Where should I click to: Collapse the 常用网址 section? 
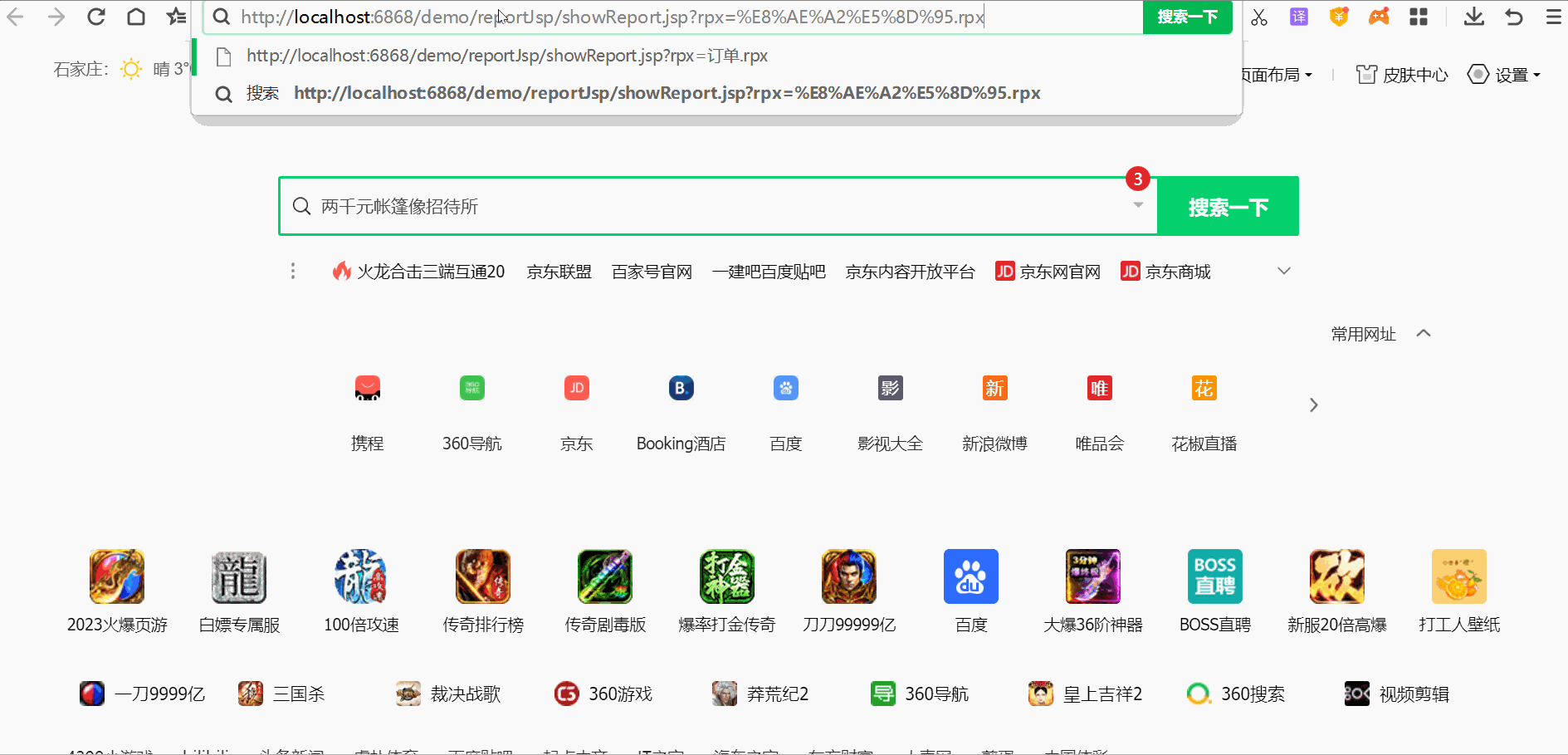click(x=1424, y=333)
